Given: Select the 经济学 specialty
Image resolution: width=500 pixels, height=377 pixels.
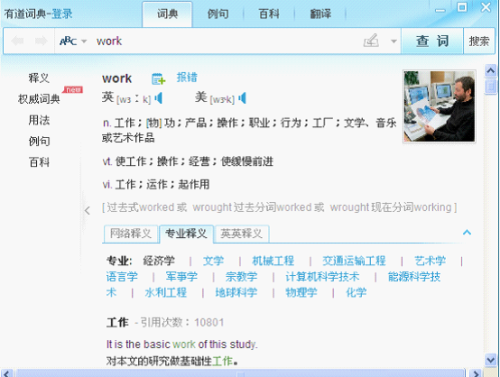Looking at the screenshot, I should 159,261.
